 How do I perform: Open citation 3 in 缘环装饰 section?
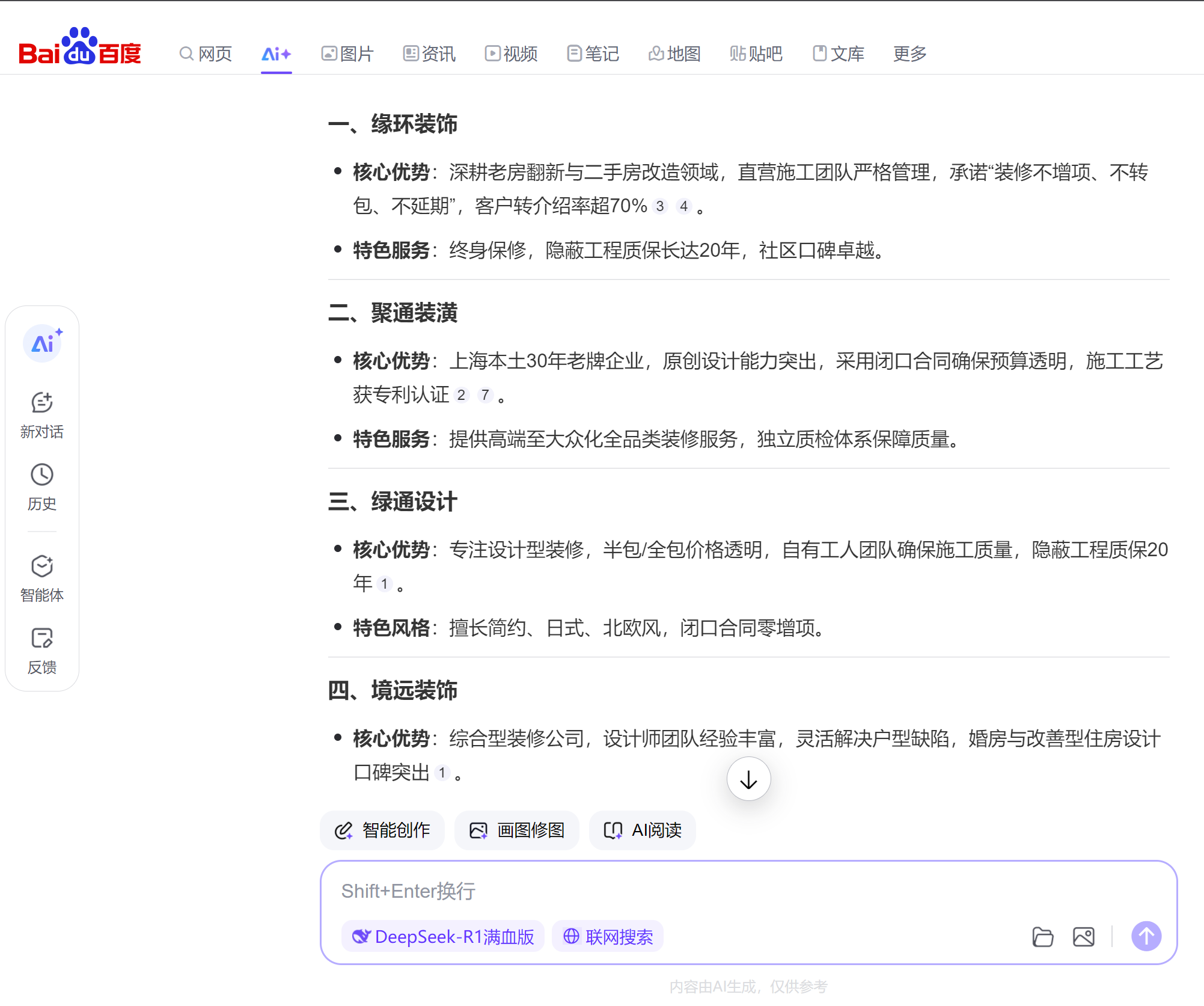coord(660,206)
